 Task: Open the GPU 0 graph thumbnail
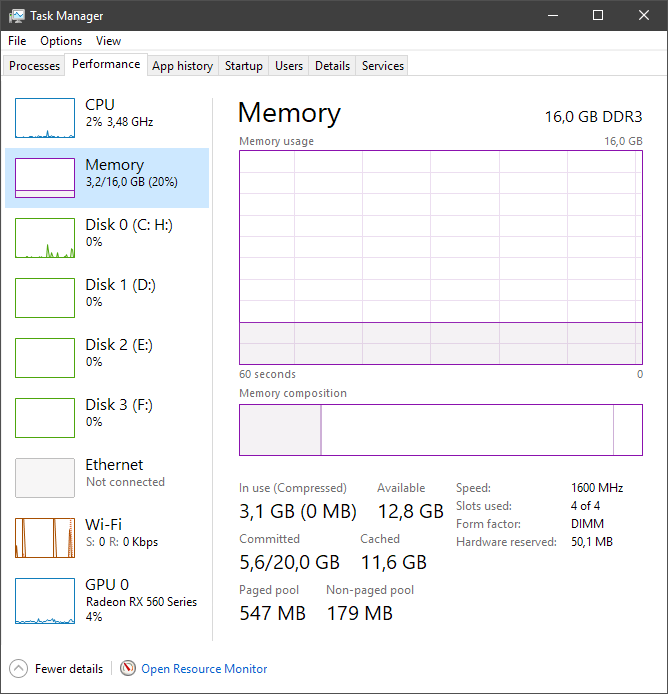point(45,598)
